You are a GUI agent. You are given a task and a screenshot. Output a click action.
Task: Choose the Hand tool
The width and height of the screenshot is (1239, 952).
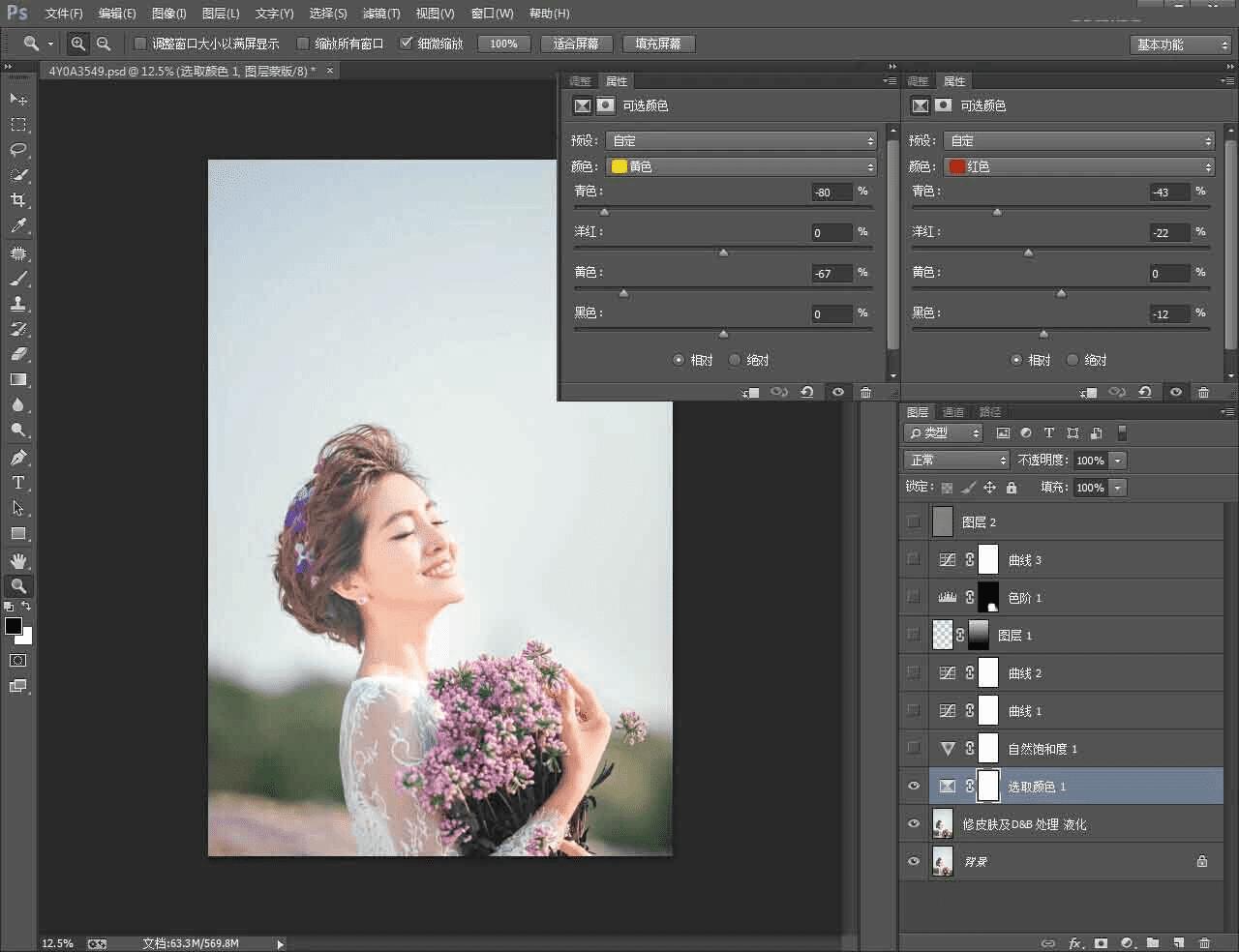(18, 560)
